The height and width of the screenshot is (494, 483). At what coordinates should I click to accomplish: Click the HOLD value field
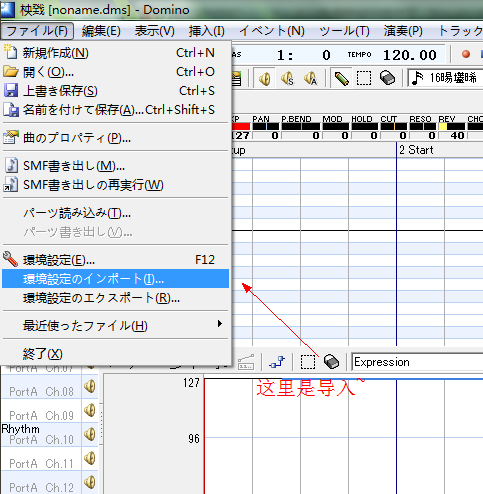pyautogui.click(x=365, y=135)
